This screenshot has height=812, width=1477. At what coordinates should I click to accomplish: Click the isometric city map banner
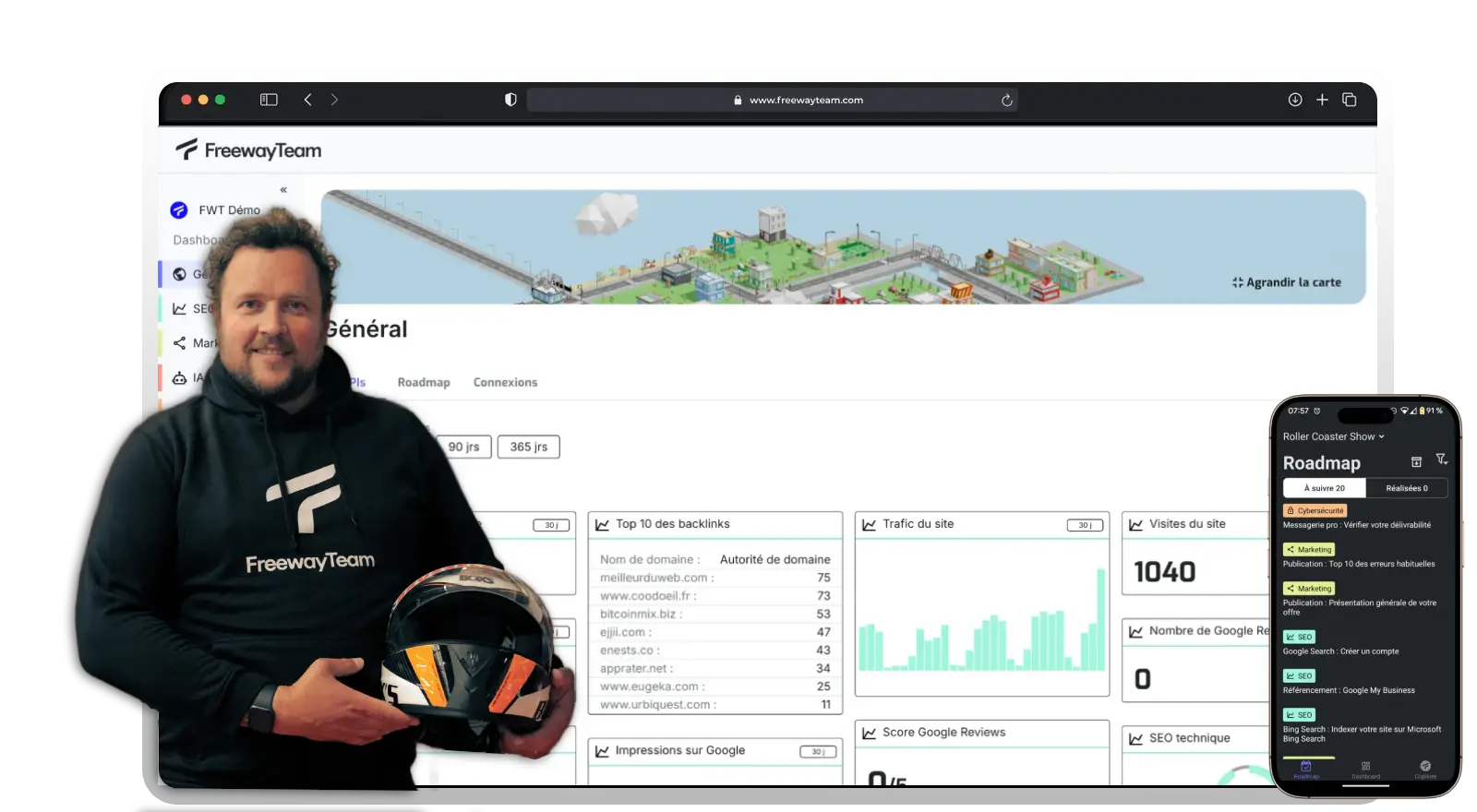click(x=843, y=247)
